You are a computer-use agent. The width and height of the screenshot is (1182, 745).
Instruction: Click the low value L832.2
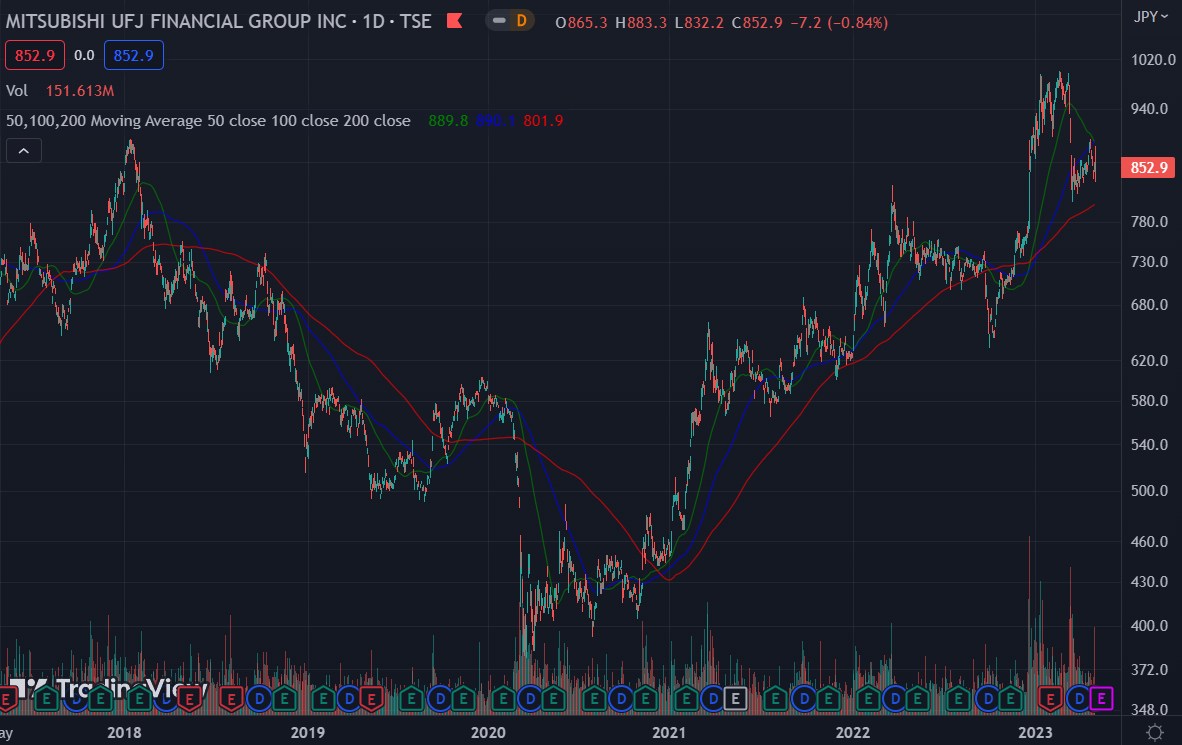tap(700, 23)
